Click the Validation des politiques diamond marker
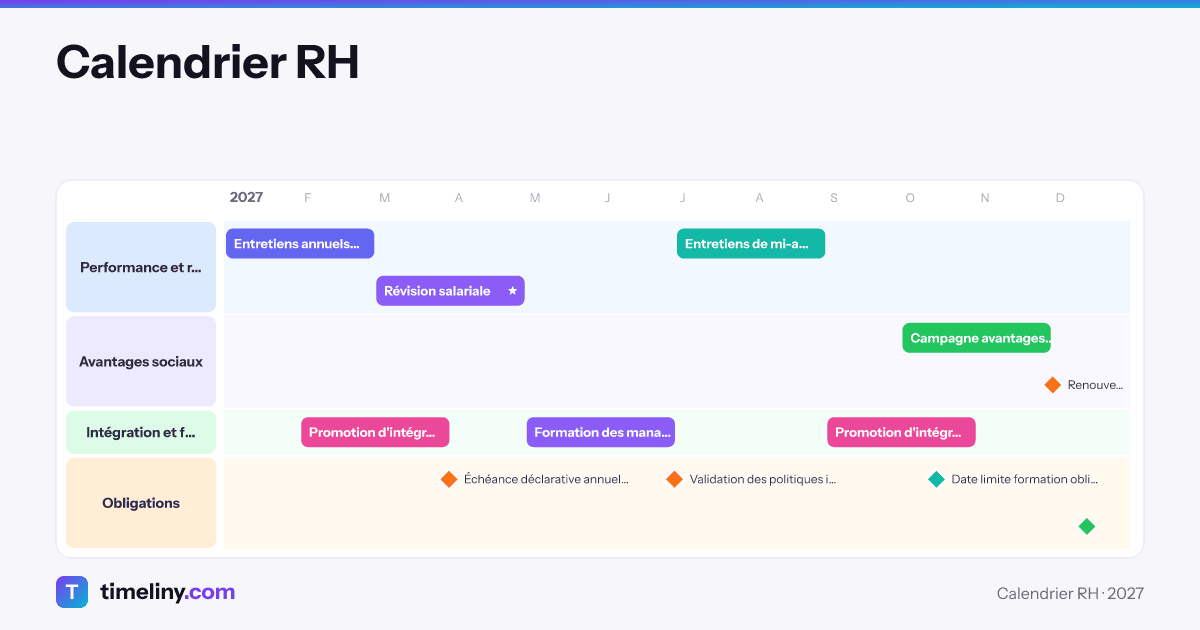 (x=675, y=479)
